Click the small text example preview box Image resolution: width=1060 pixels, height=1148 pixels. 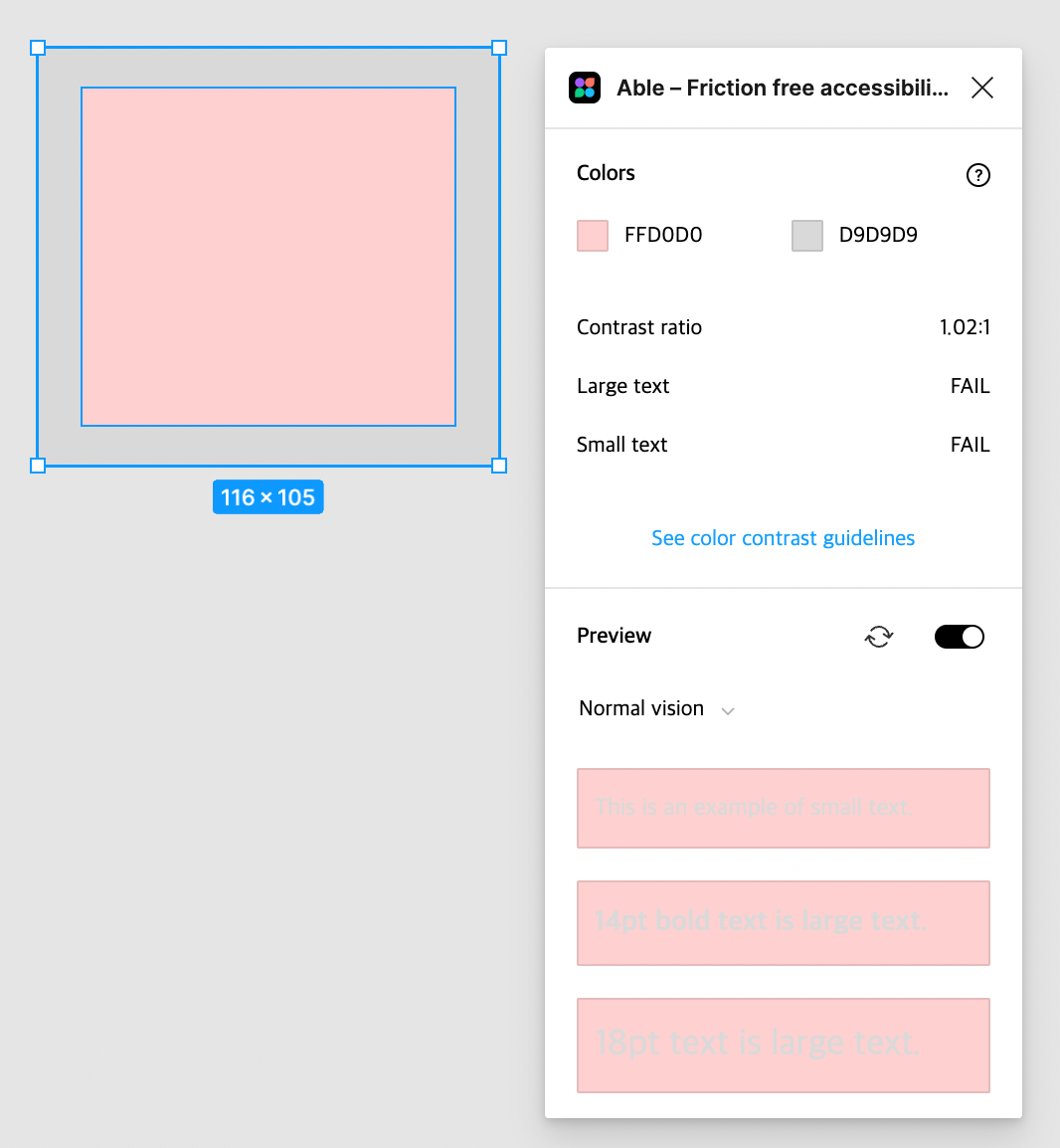click(x=784, y=809)
